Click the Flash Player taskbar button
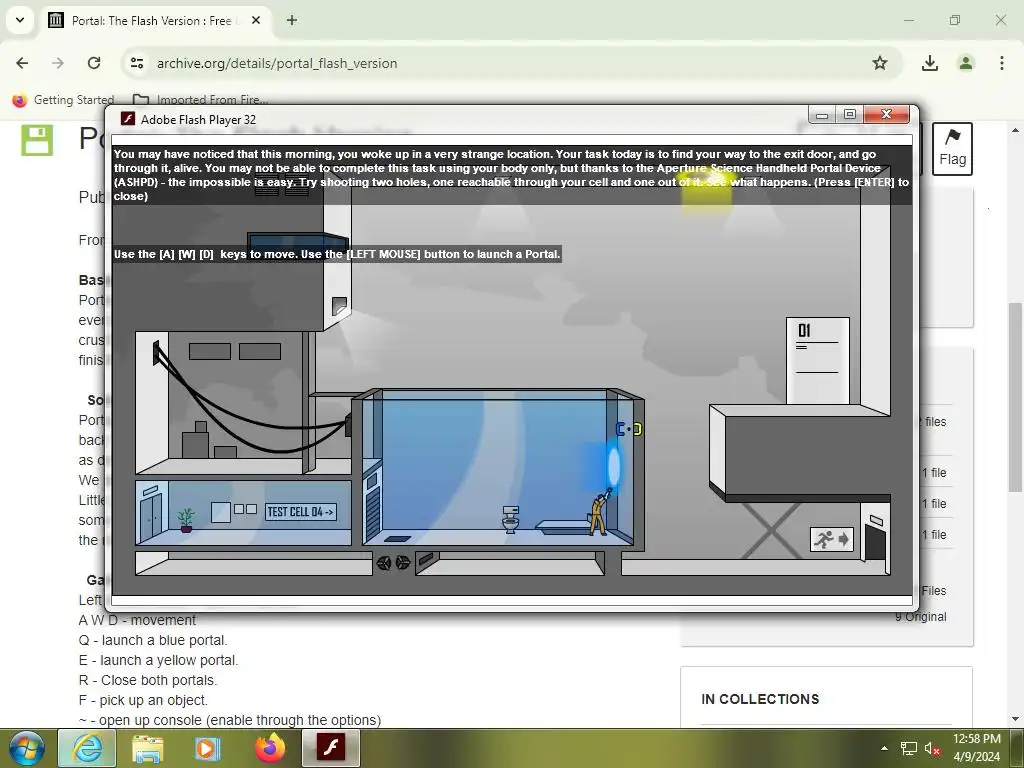Viewport: 1024px width, 768px height. click(330, 748)
